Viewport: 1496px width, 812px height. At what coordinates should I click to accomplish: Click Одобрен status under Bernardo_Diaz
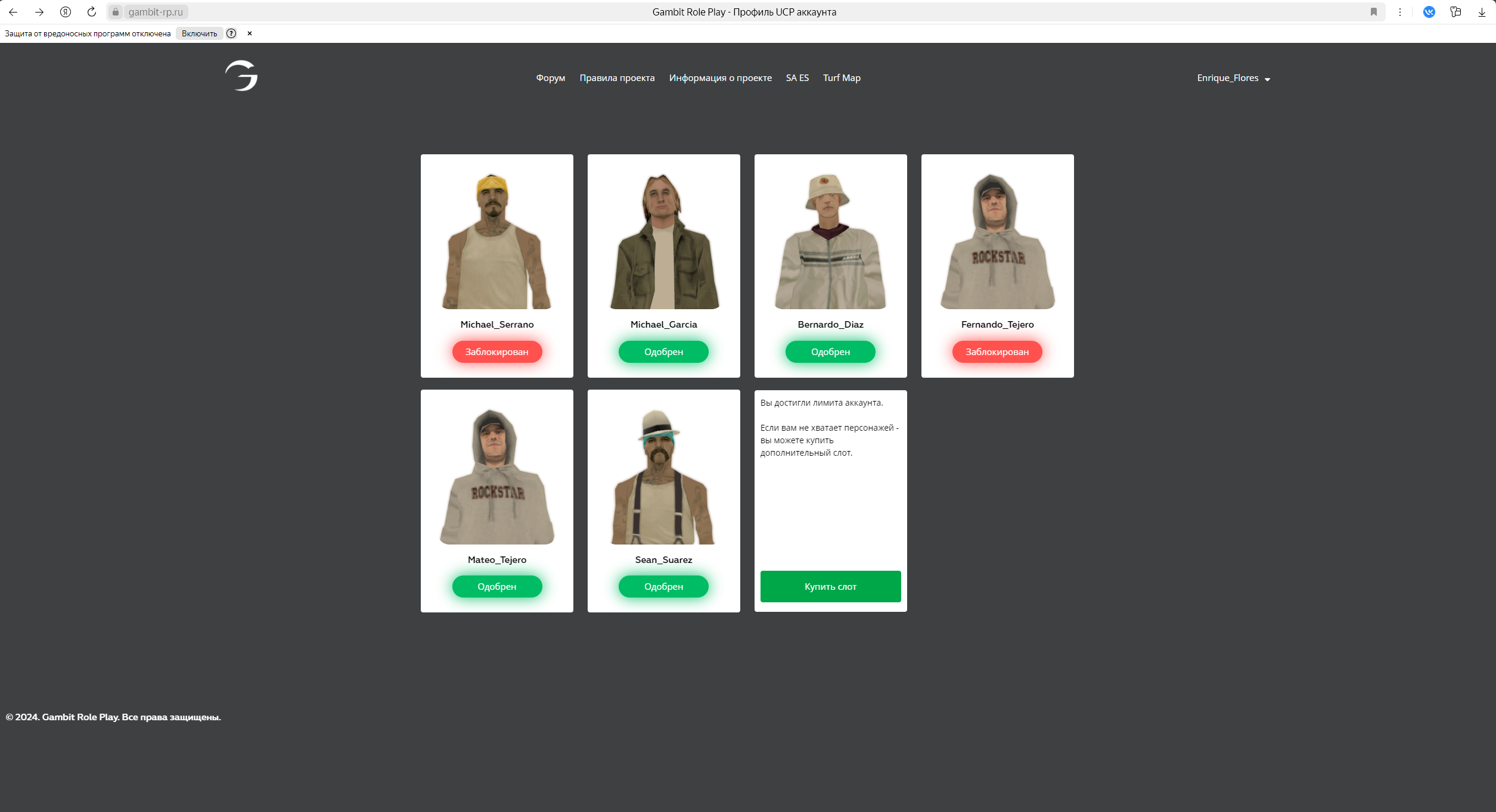click(830, 352)
